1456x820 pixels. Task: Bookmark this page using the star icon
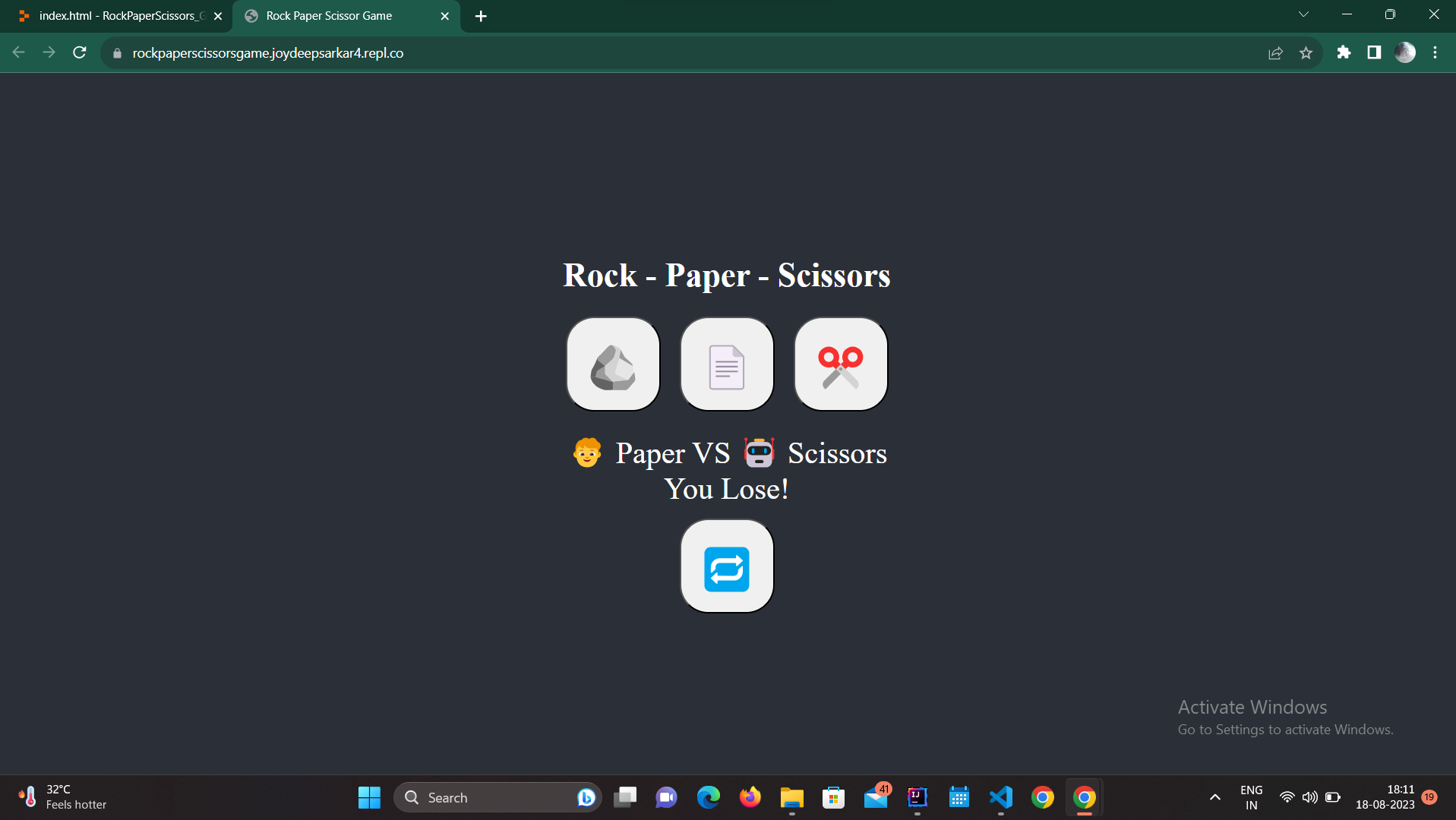coord(1306,52)
